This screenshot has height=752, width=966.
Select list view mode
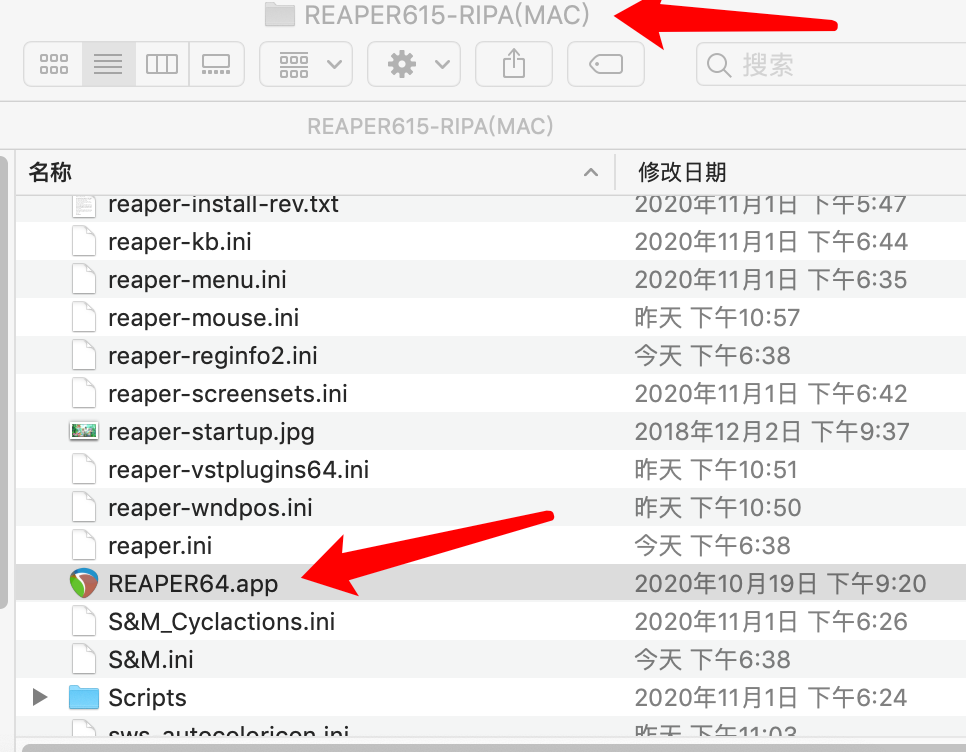tap(108, 64)
